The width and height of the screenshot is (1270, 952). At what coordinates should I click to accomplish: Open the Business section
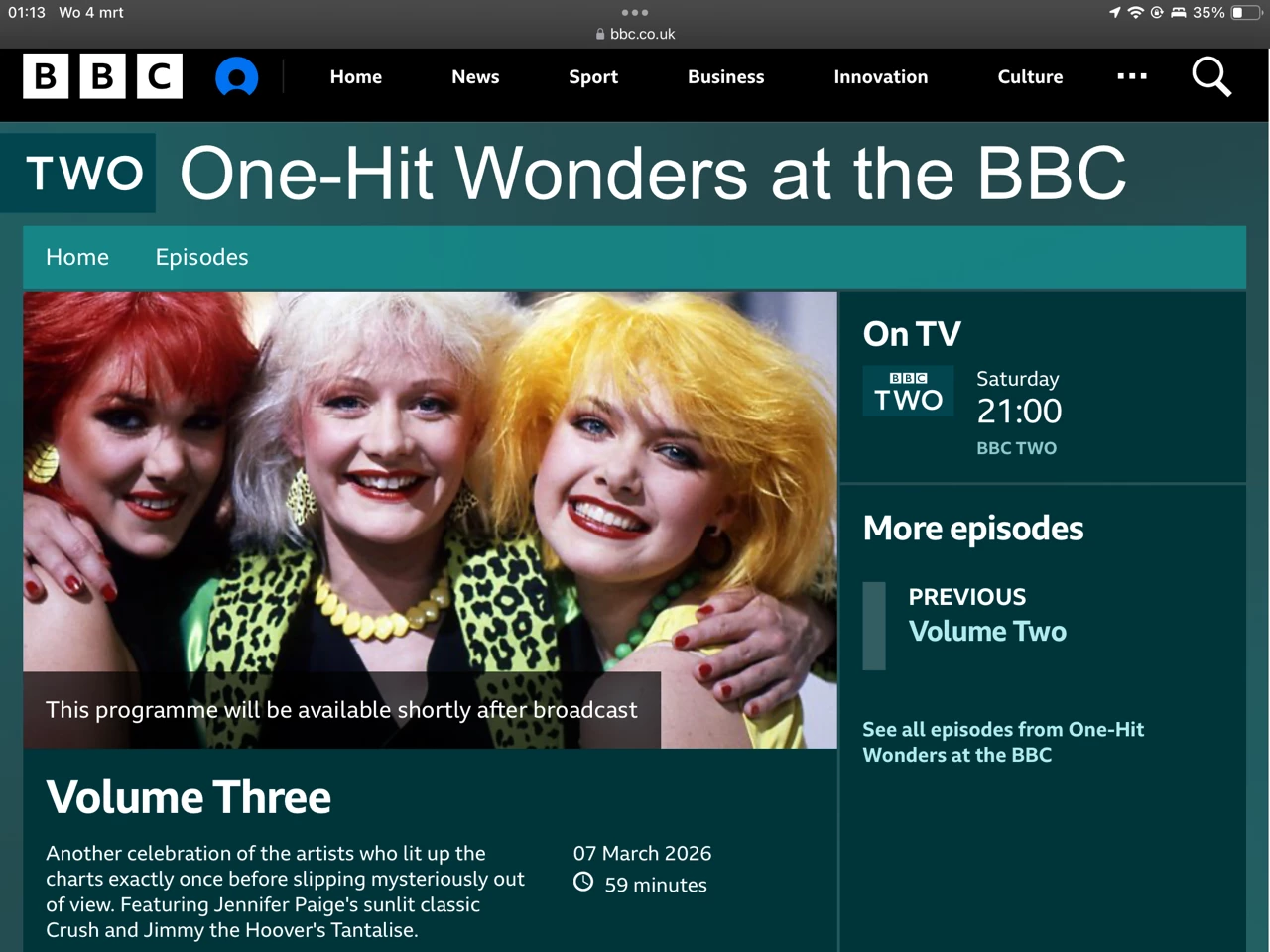[726, 76]
